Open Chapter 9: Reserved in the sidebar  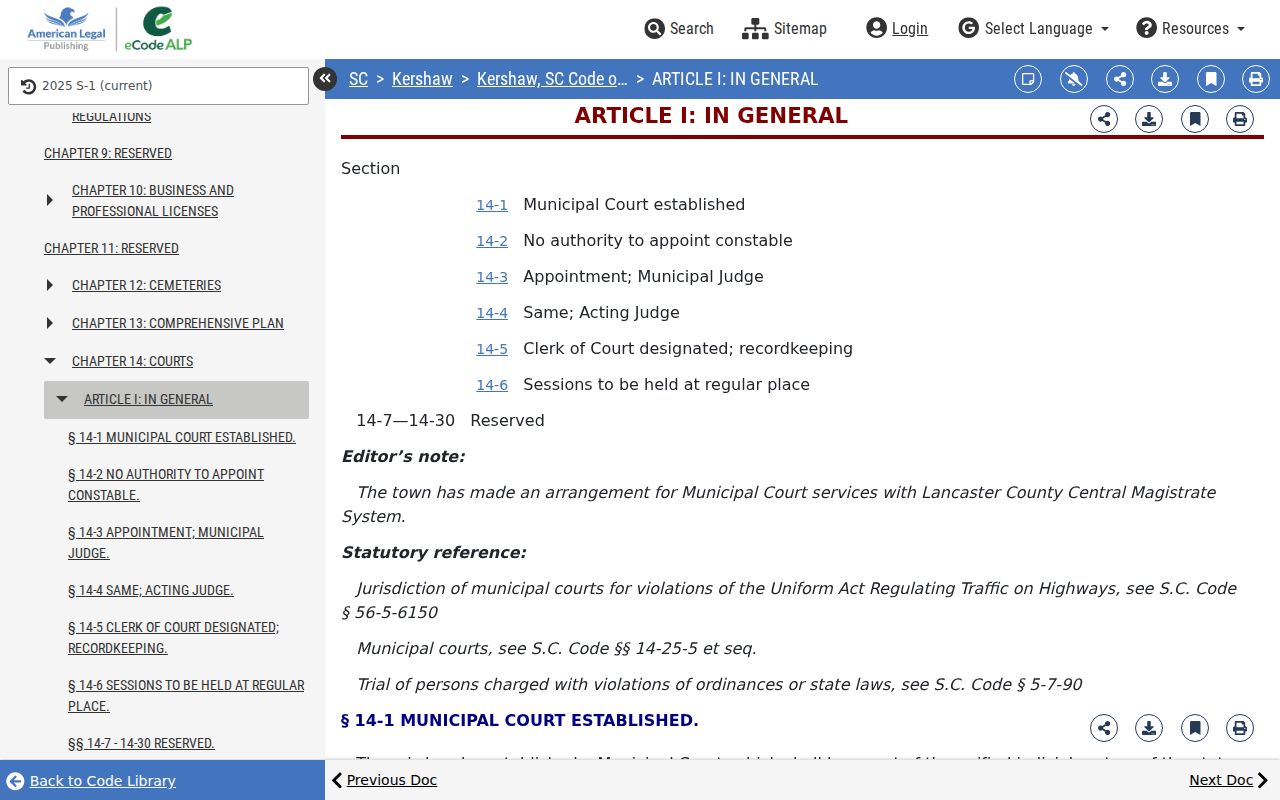[x=108, y=153]
